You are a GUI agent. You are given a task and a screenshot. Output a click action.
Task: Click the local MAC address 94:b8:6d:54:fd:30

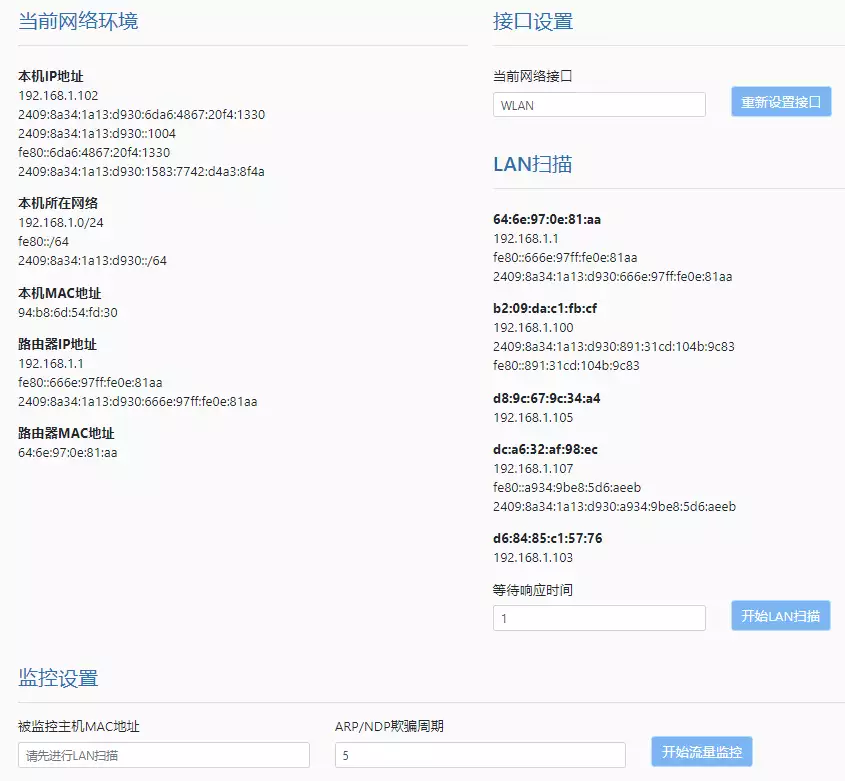coord(67,312)
